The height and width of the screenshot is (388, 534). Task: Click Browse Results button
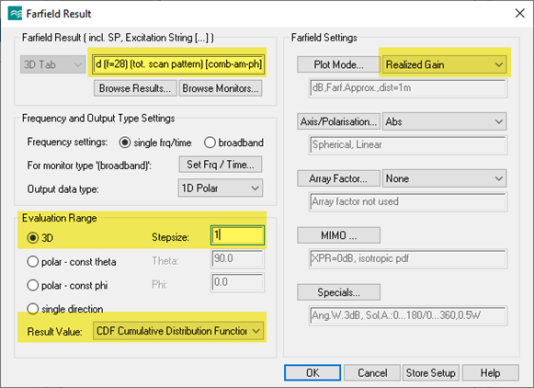tap(135, 88)
